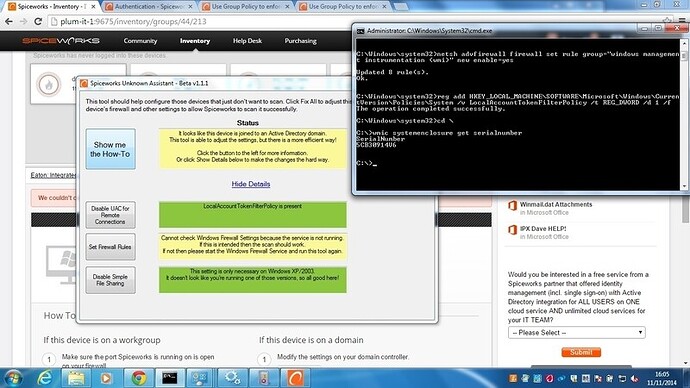Click the red-white last system tray icon
The height and width of the screenshot is (388, 690).
634,378
